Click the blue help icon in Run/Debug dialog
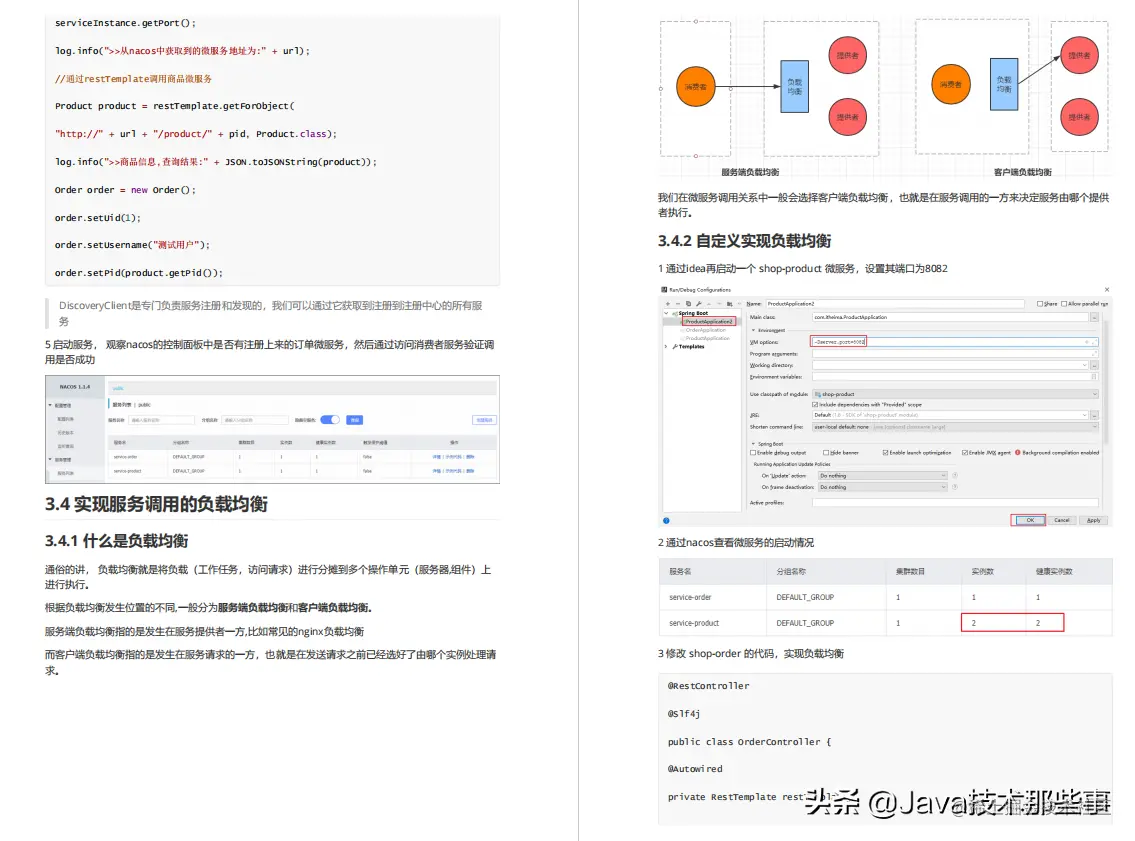 [666, 520]
